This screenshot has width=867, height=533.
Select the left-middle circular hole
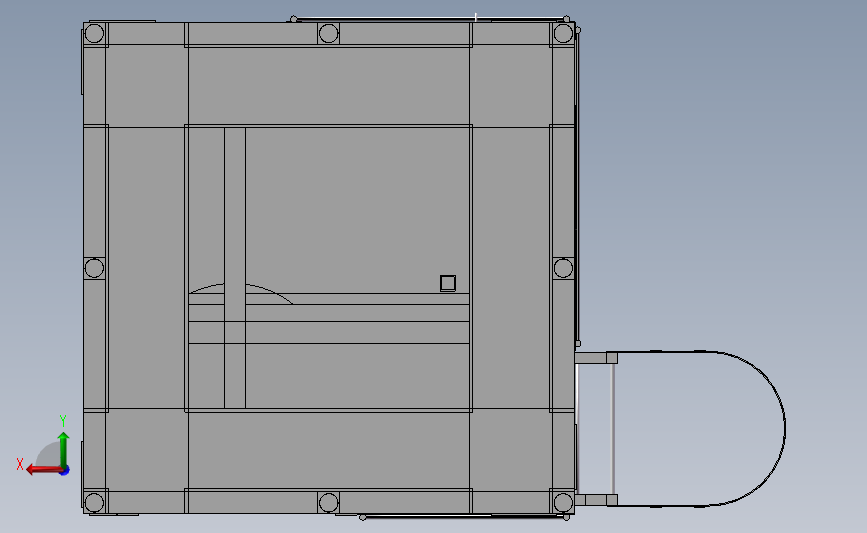(94, 268)
